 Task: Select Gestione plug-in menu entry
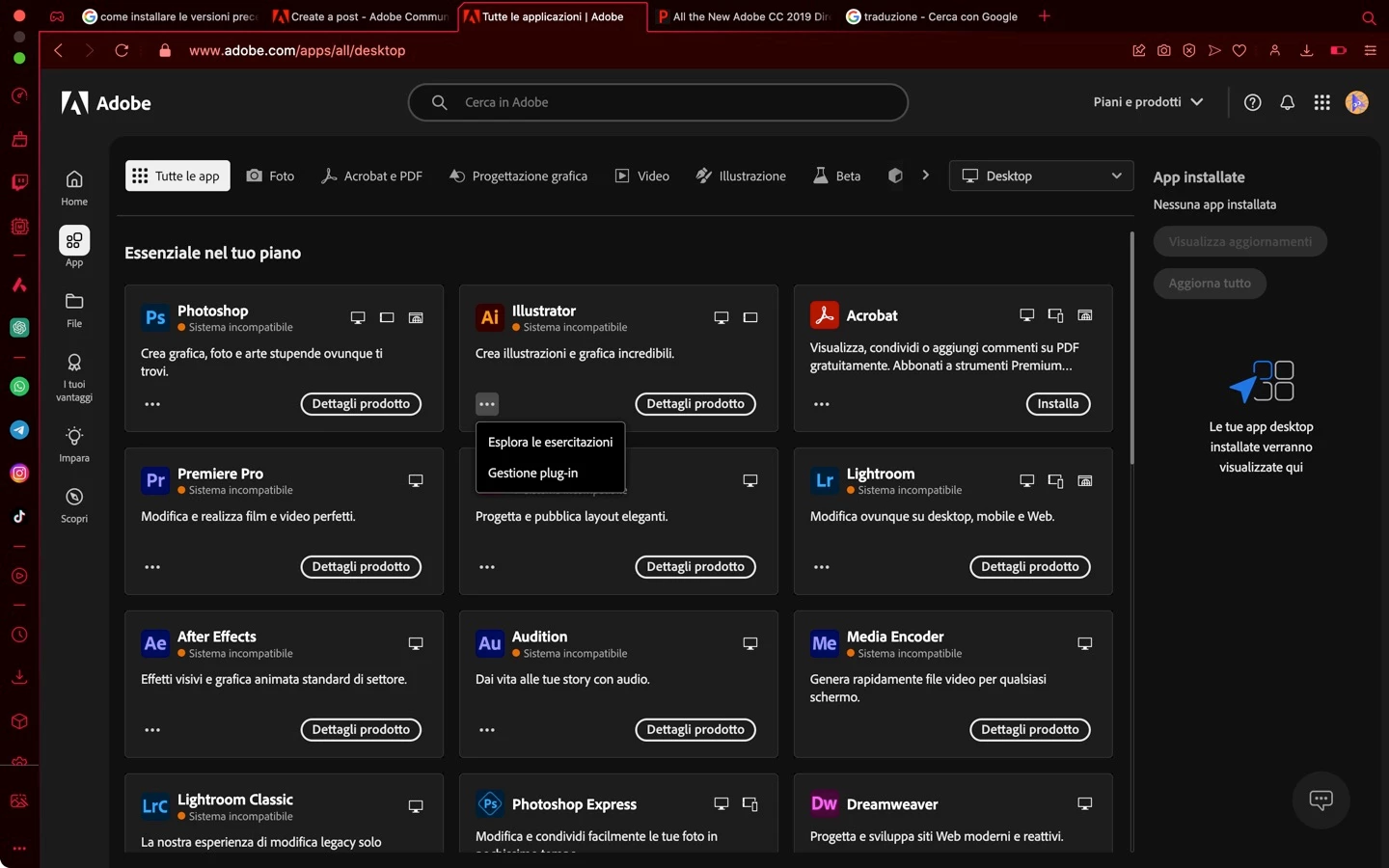pos(550,473)
